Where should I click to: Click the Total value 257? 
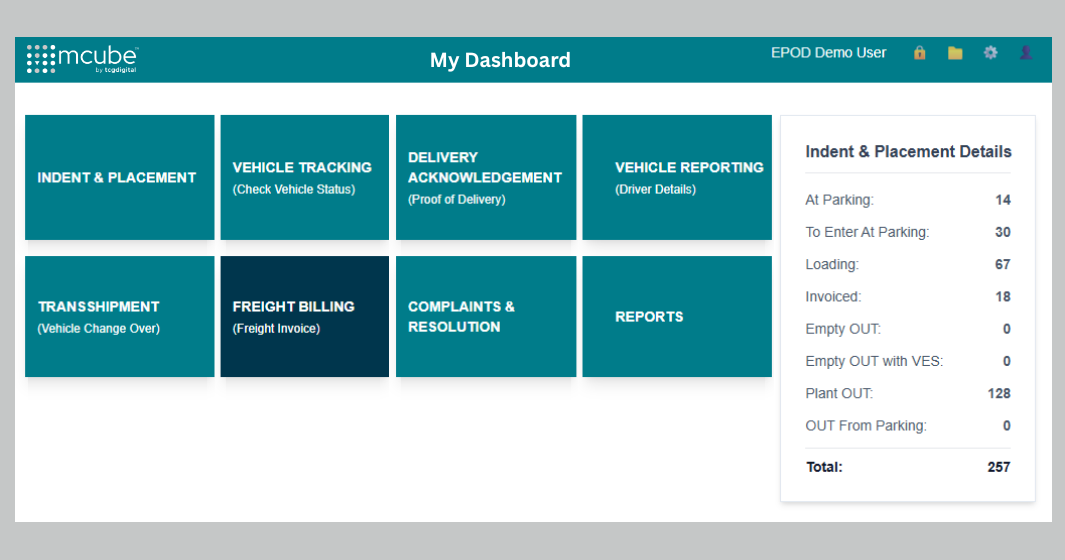click(999, 467)
